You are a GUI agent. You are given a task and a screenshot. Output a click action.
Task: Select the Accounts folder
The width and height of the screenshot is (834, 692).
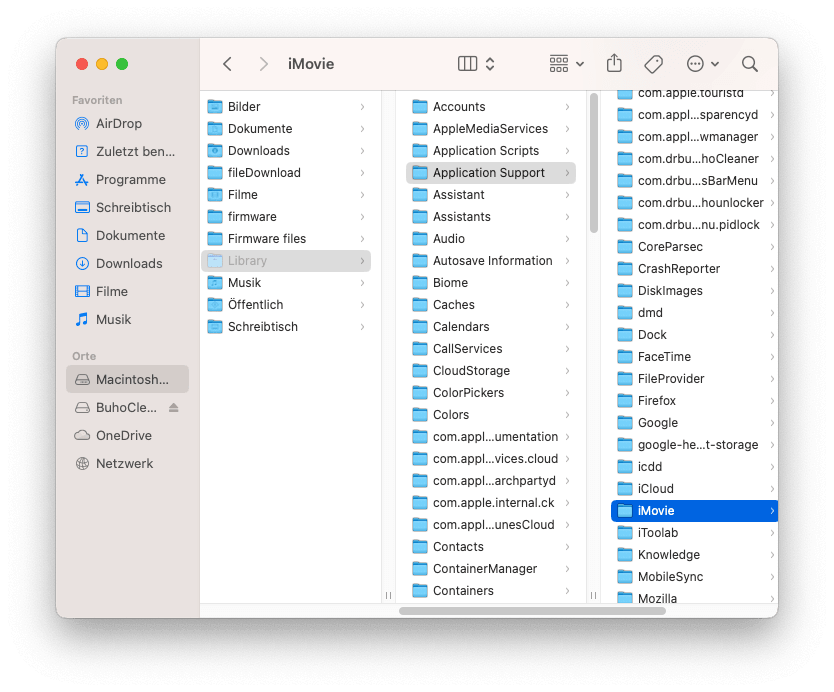tap(491, 106)
